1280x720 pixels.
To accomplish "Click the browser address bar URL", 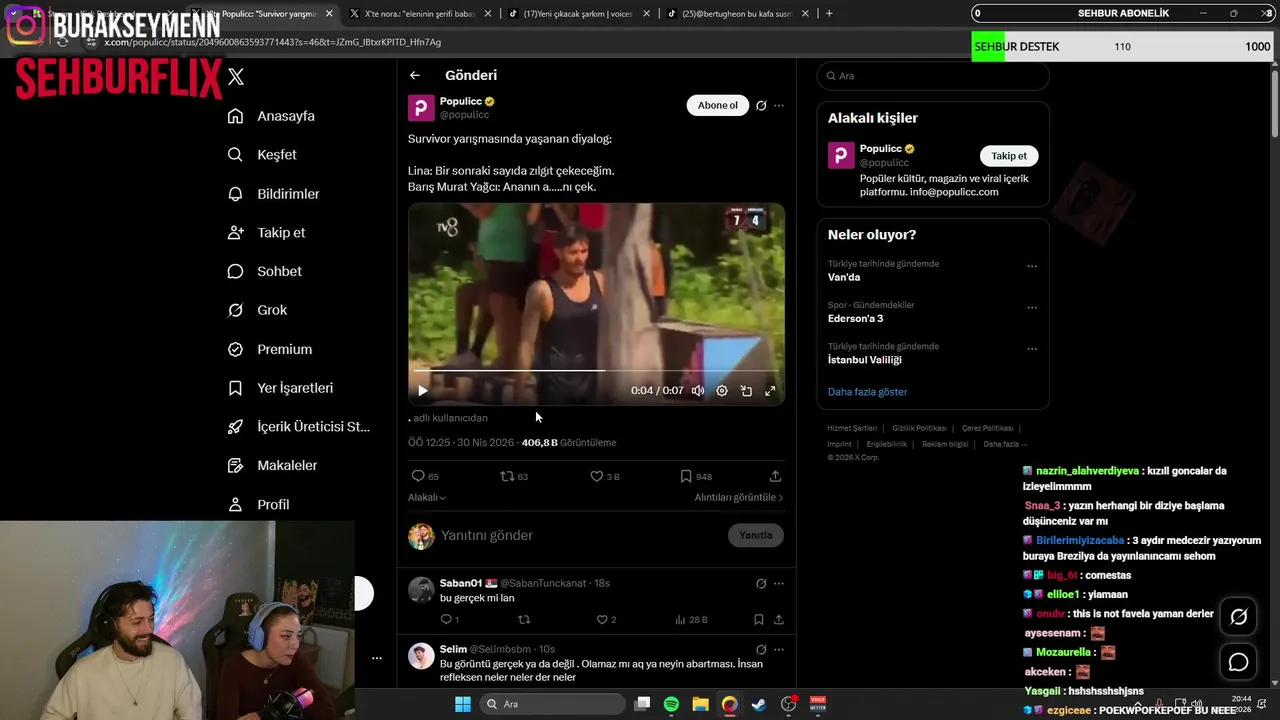I will click(x=272, y=43).
